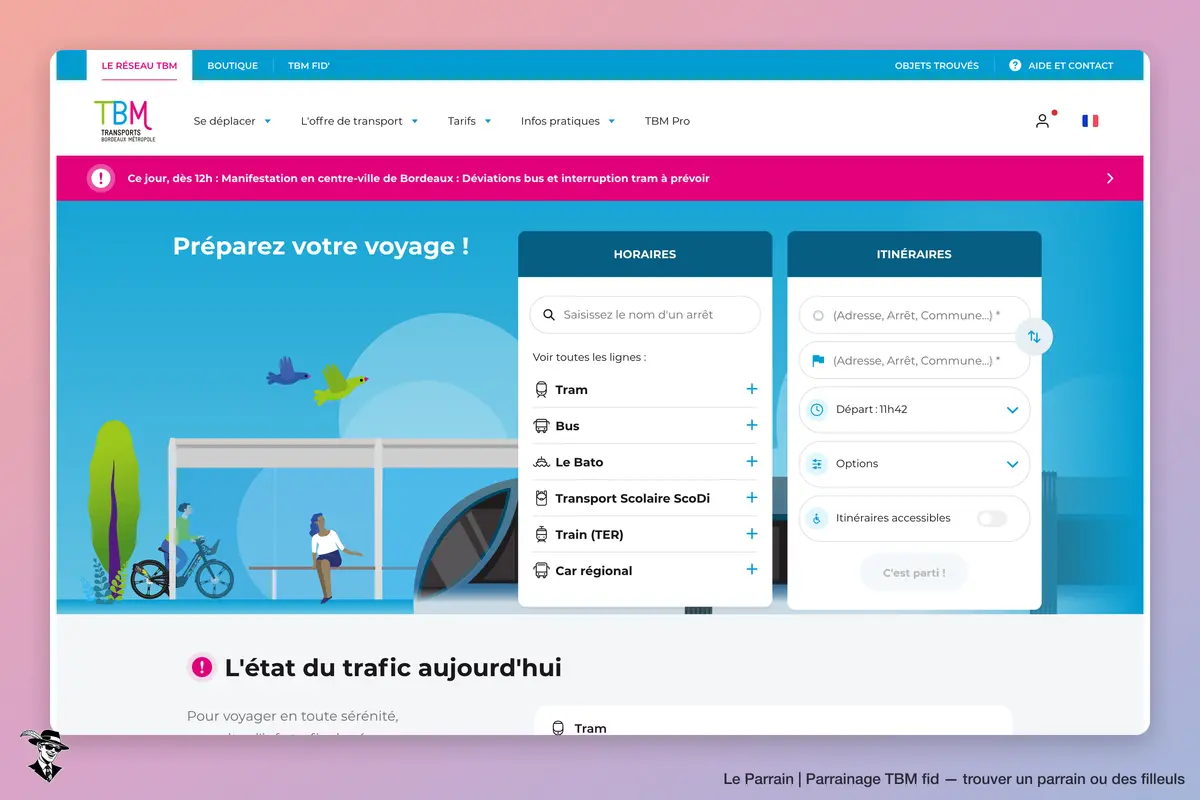This screenshot has width=1200, height=800.
Task: Open the user account icon
Action: [x=1042, y=121]
